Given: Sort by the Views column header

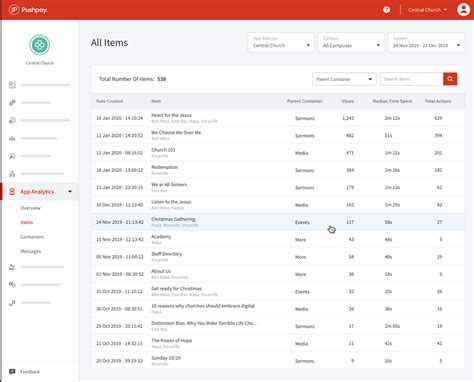Looking at the screenshot, I should (347, 101).
